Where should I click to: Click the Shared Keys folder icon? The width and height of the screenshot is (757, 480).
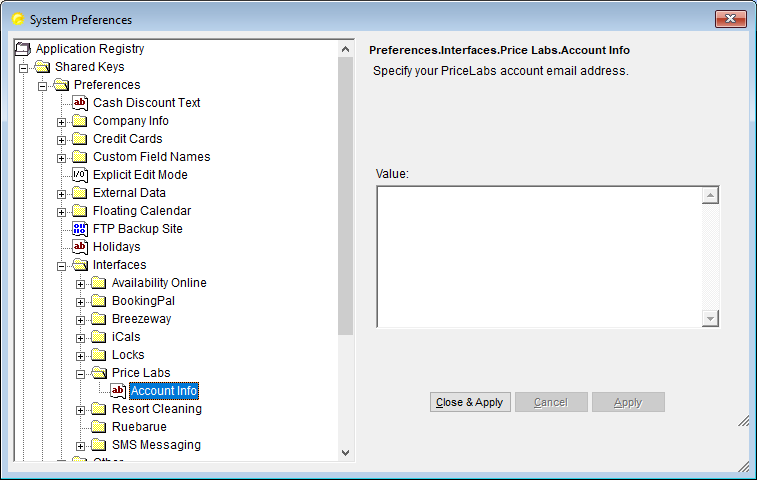(42, 67)
